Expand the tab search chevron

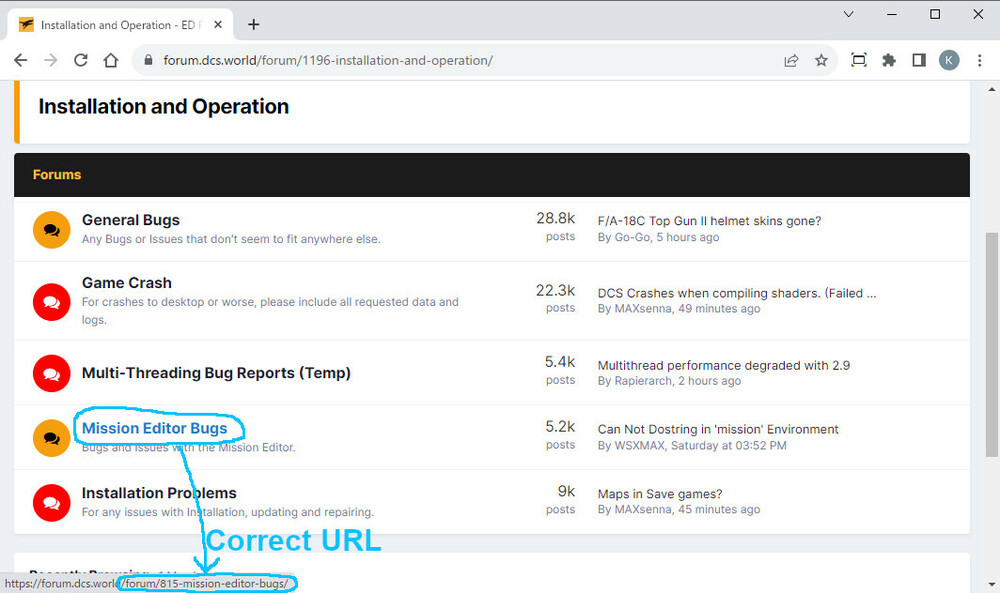[848, 14]
